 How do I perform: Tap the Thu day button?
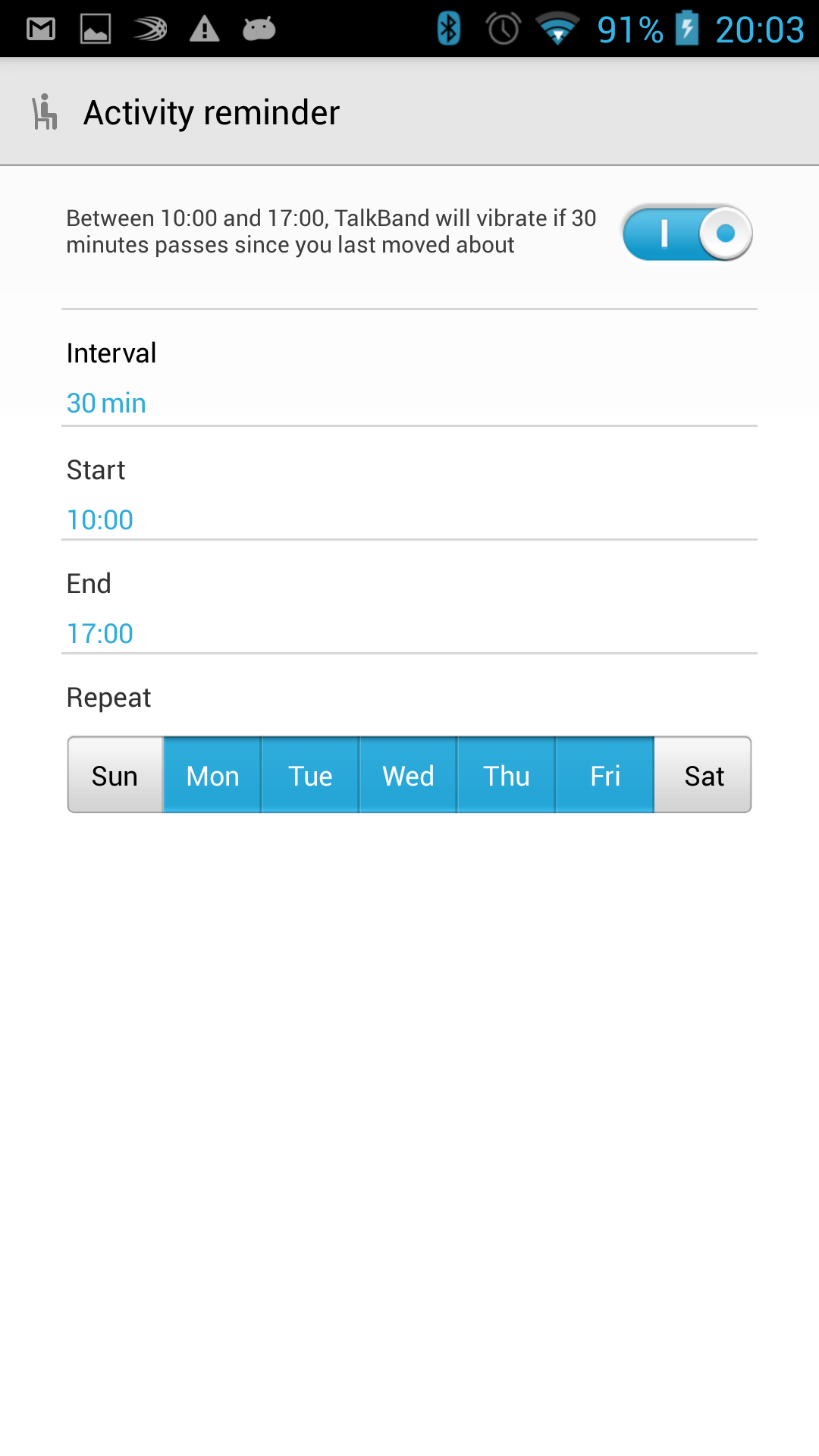507,775
